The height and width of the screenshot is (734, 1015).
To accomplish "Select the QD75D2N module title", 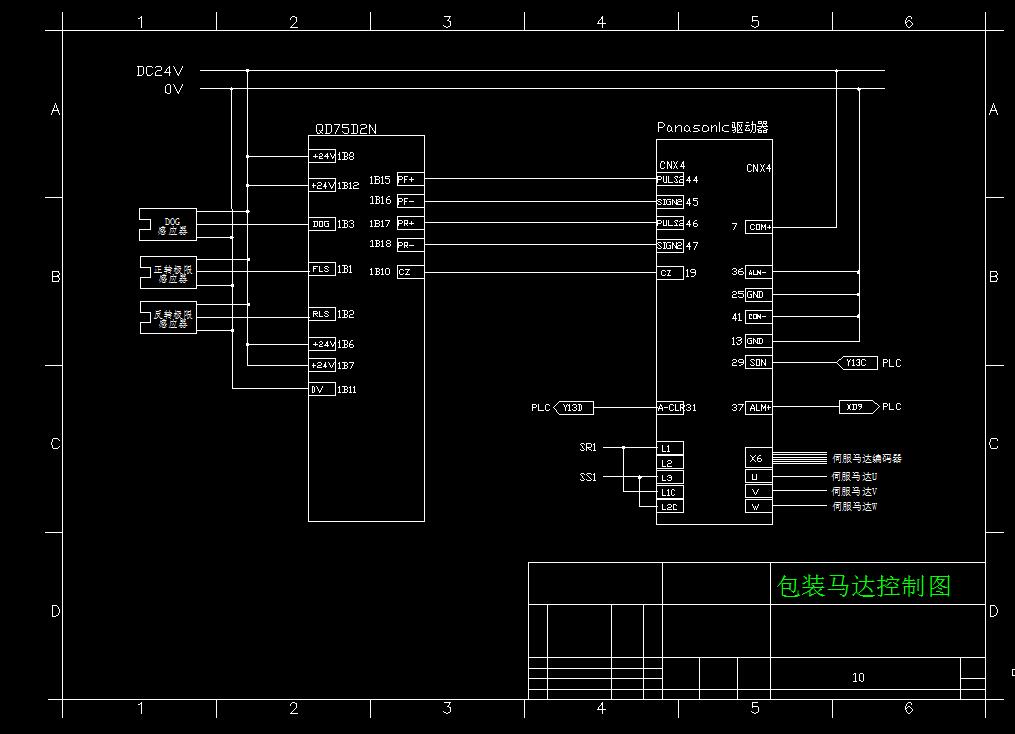I will (346, 129).
